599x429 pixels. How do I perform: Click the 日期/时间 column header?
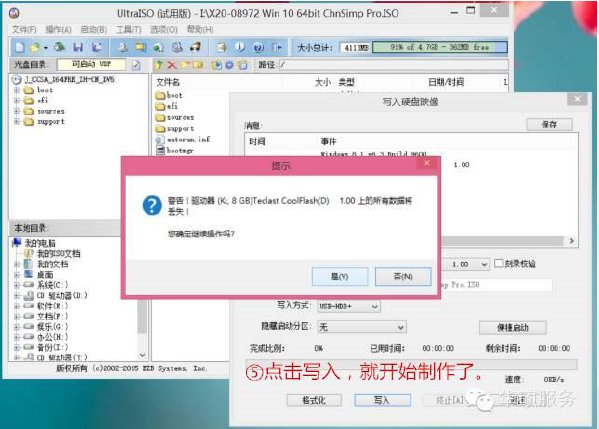click(x=446, y=82)
